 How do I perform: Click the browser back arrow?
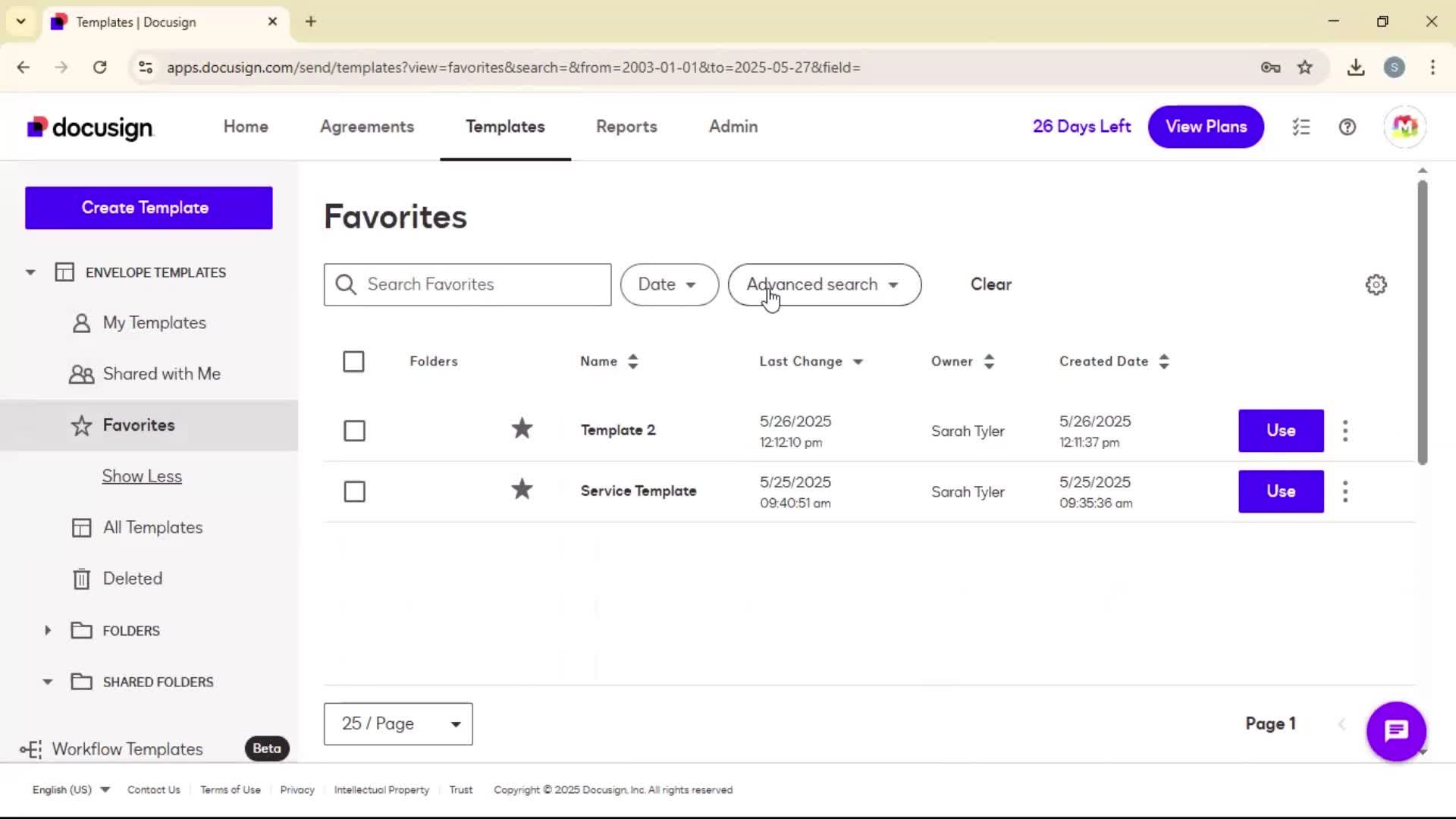(24, 67)
